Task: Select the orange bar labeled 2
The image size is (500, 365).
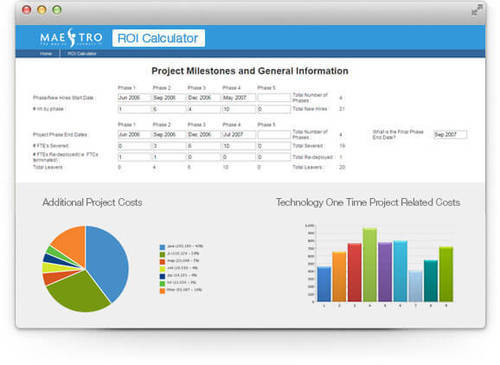Action: 339,277
